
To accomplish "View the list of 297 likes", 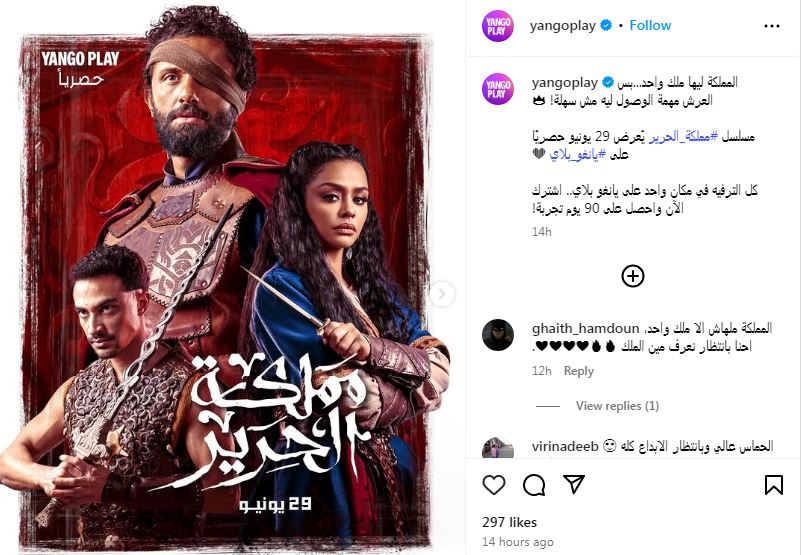I will [509, 522].
